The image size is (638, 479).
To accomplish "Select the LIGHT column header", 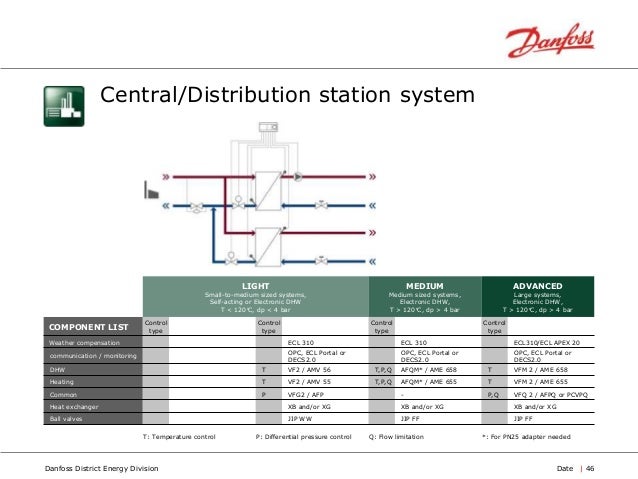I will click(x=256, y=297).
